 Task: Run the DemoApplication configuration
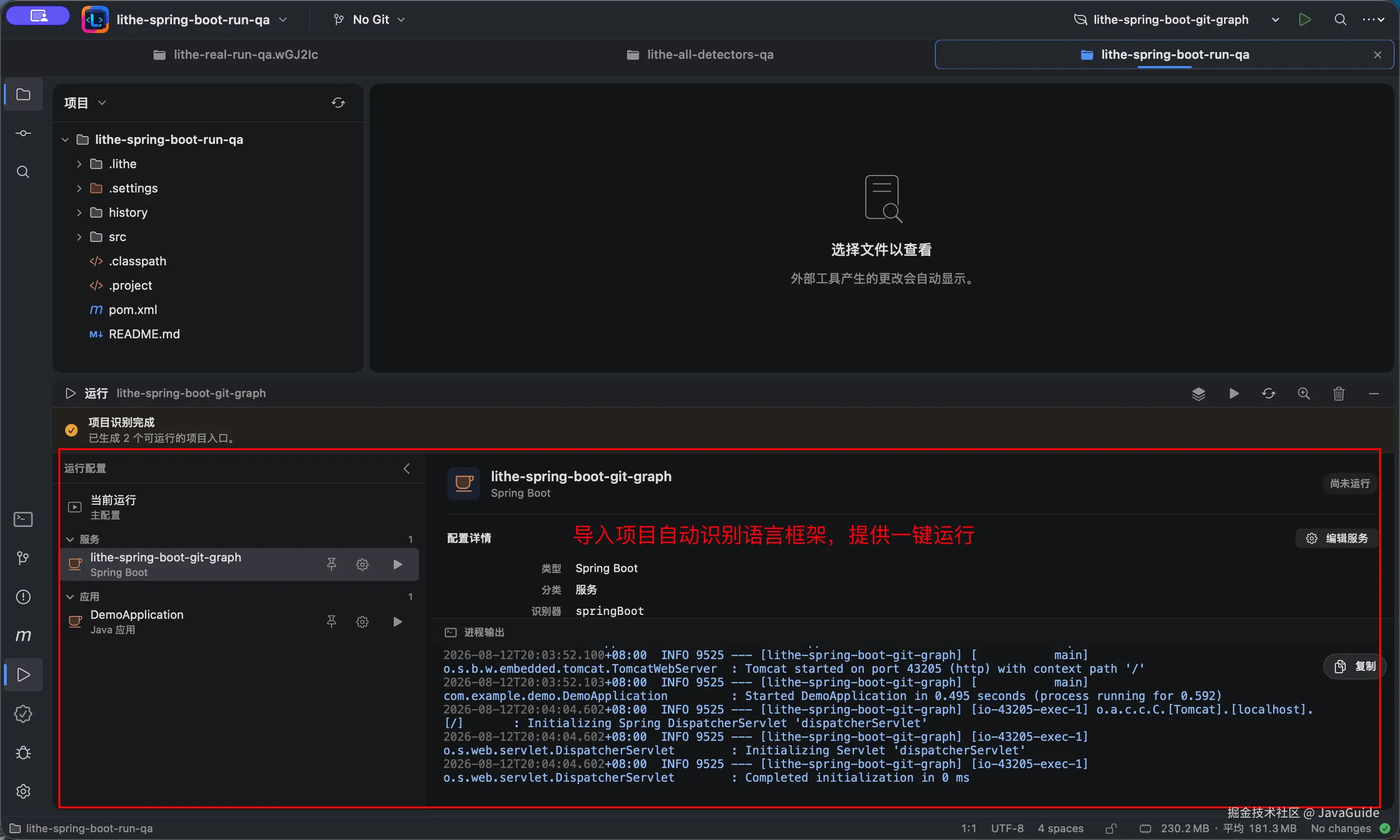398,622
